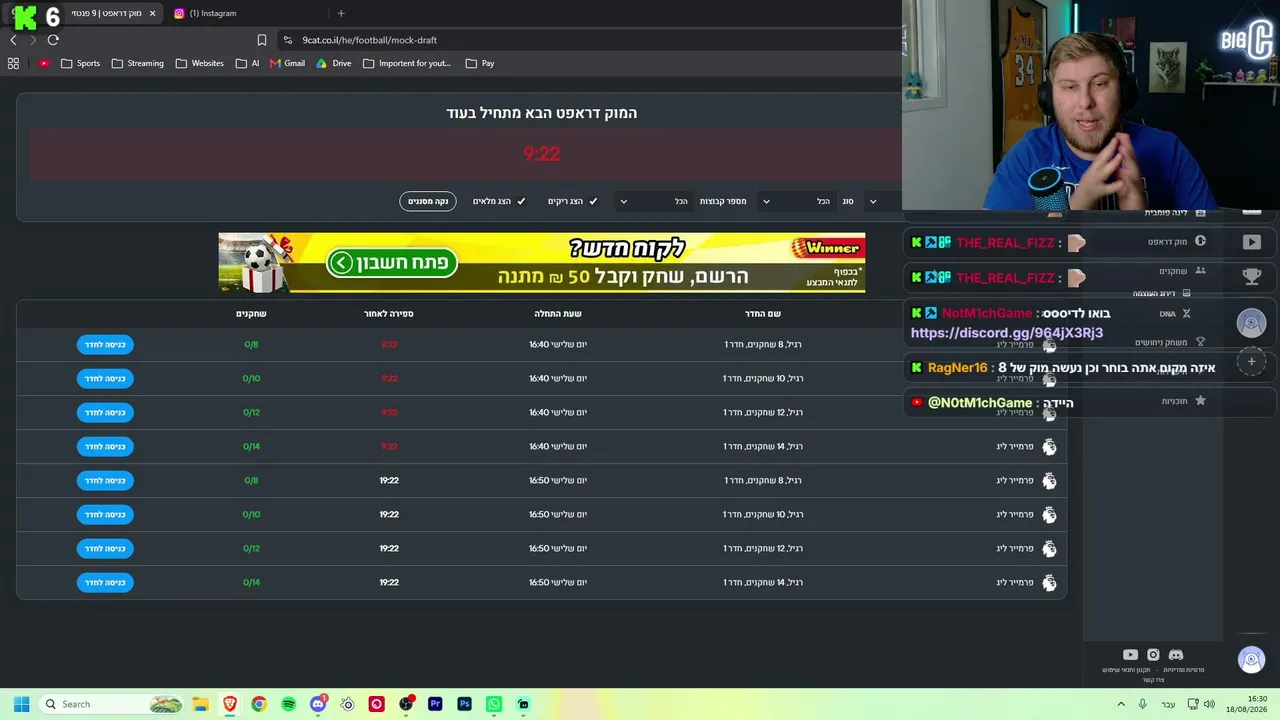This screenshot has height=720, width=1280.
Task: Click the תוכניות star item in sidebar
Action: (1184, 401)
